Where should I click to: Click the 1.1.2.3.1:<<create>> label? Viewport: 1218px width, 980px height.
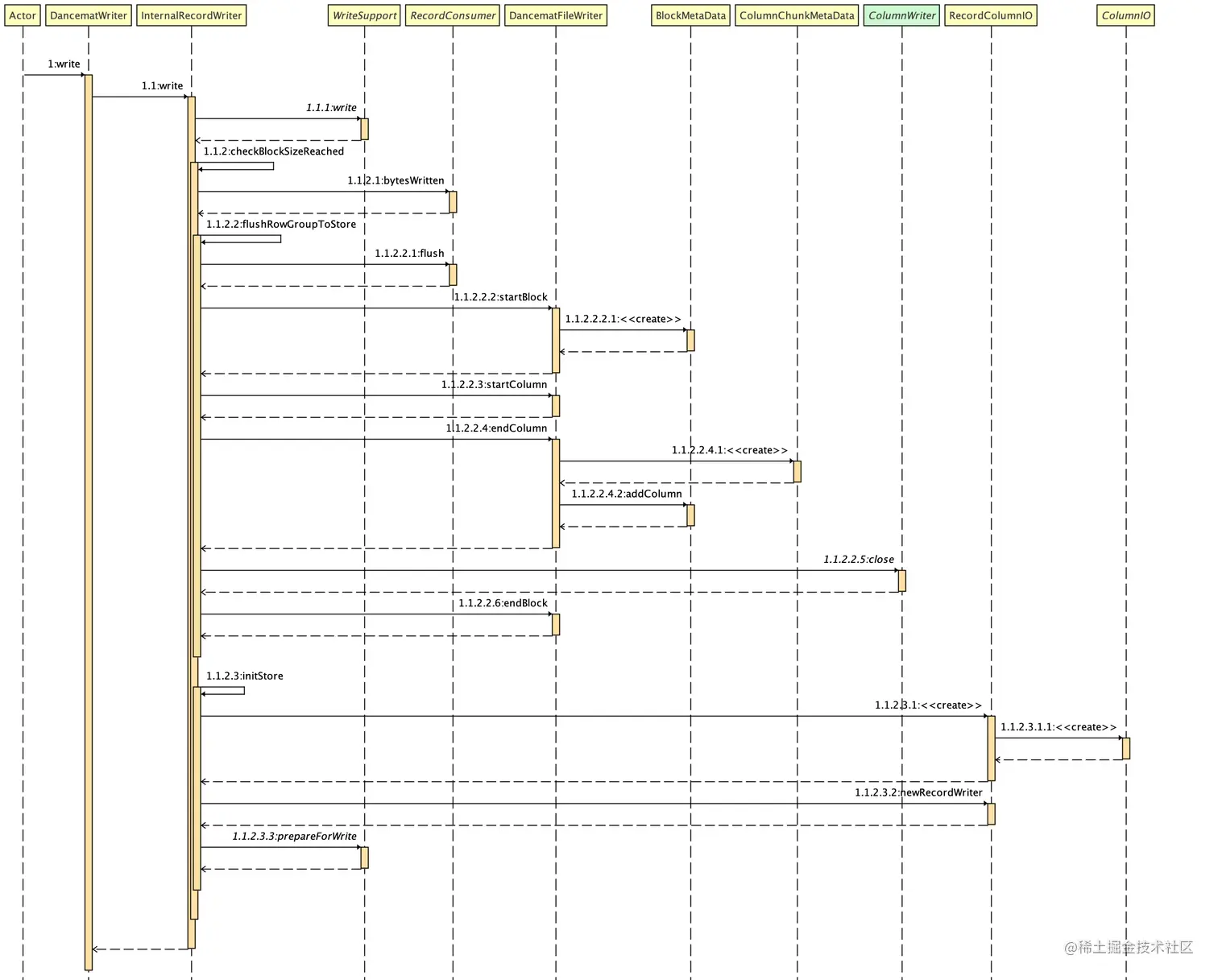(x=928, y=705)
